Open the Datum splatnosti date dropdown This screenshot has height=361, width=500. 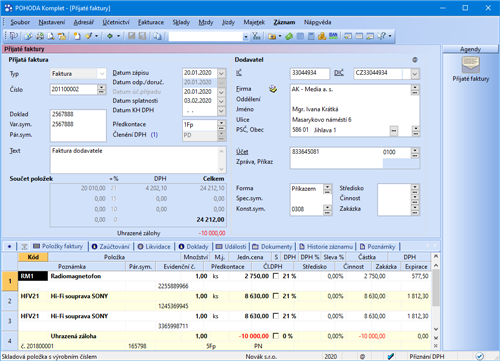[221, 101]
